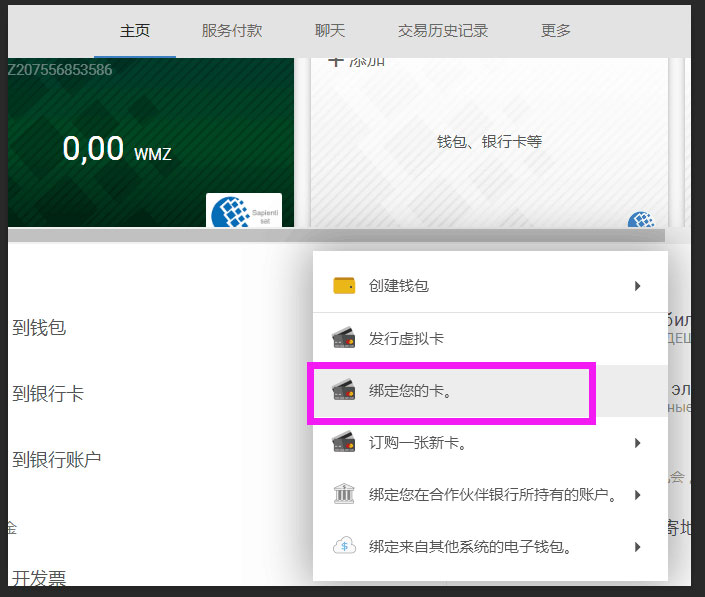Open the 到银行卡 transfer link
The image size is (705, 597).
pos(48,394)
